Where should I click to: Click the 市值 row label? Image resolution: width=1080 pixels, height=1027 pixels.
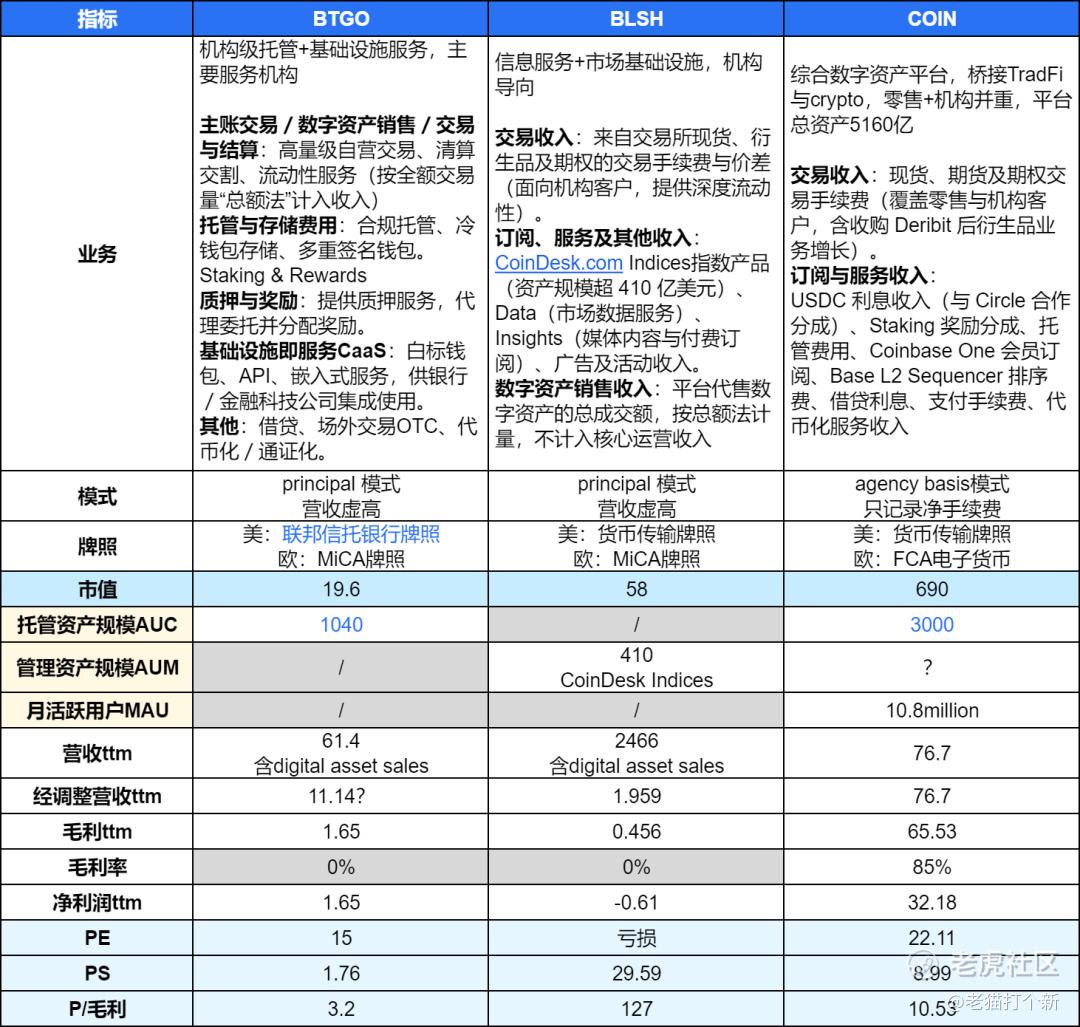(97, 589)
